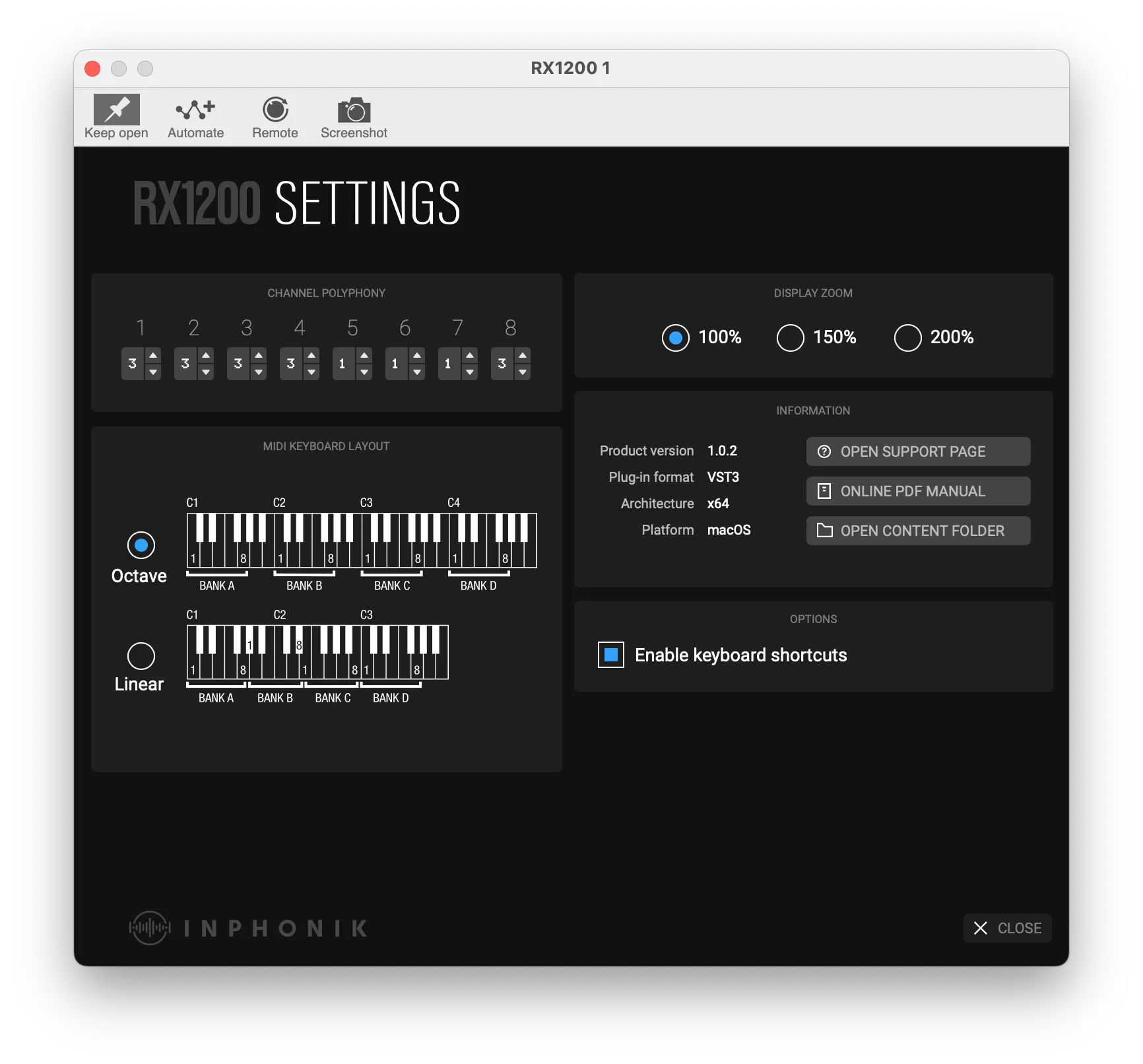Click product version value 1.0.2

(722, 451)
